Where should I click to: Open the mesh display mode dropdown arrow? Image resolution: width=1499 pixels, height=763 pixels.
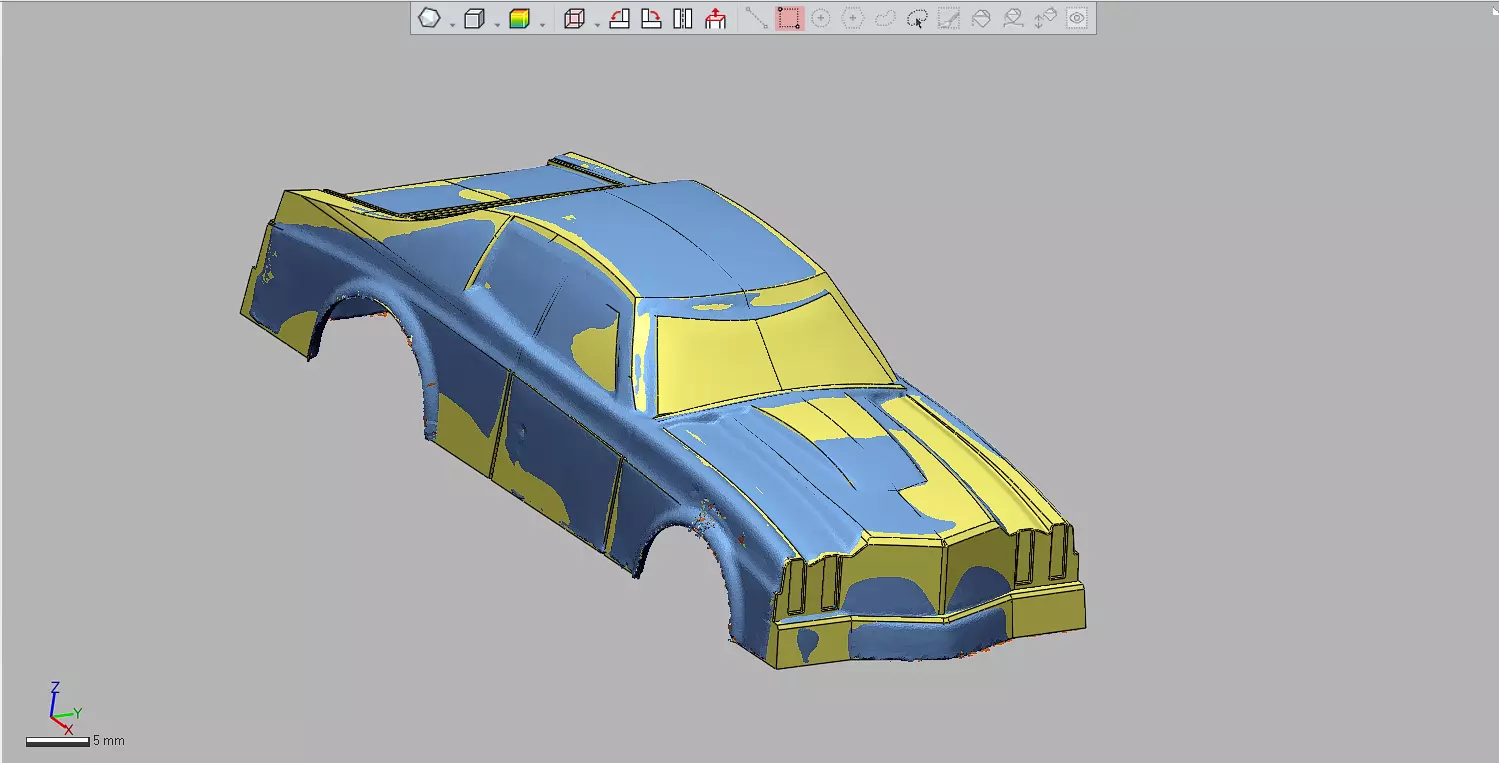(452, 24)
